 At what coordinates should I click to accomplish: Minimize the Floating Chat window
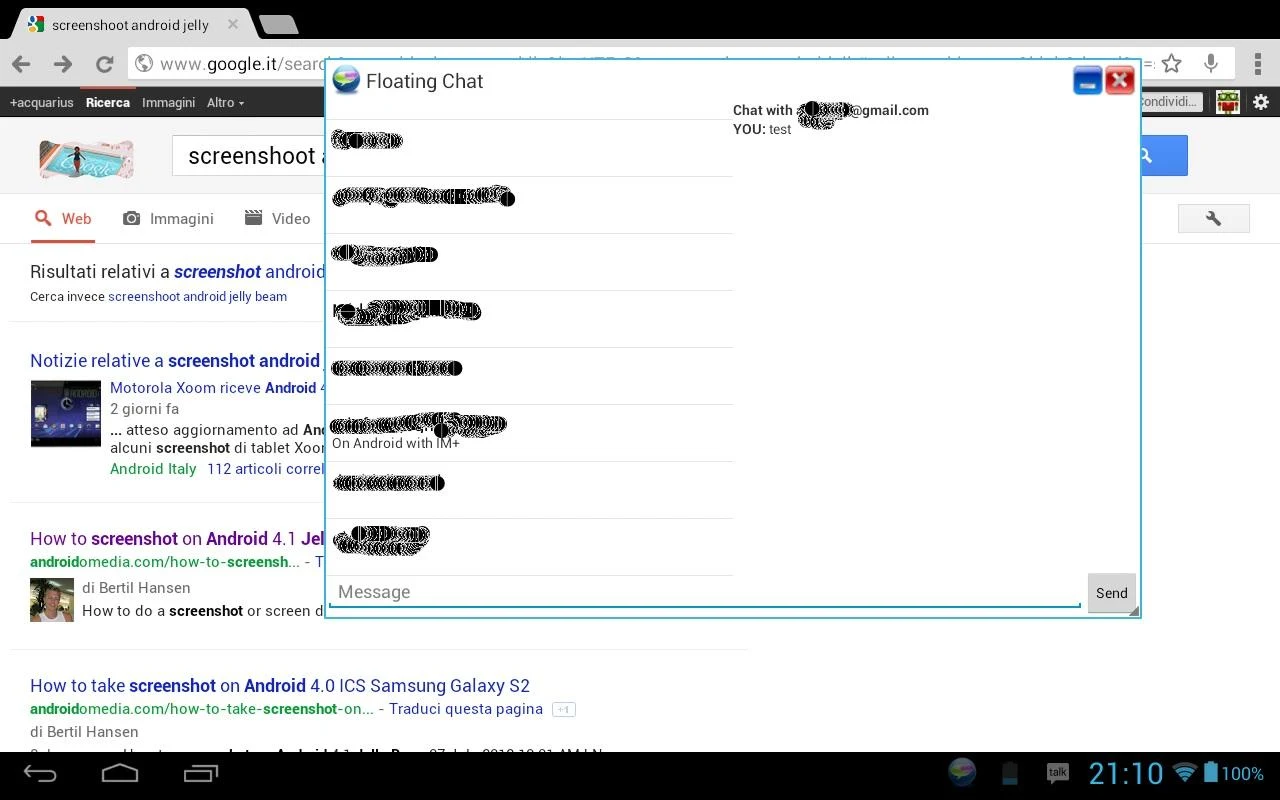[x=1087, y=81]
